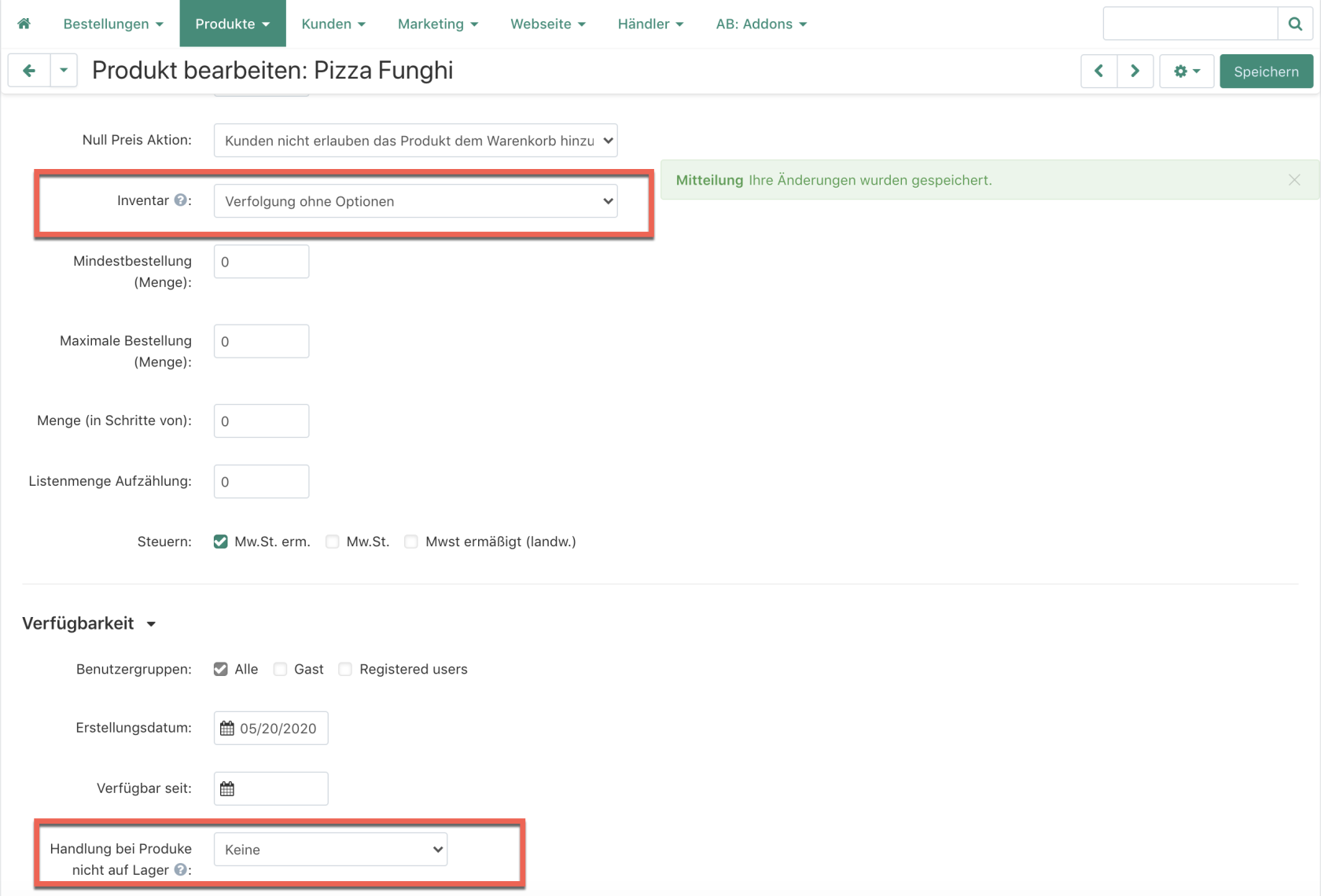Toggle the Alle user group checkbox
Screen dimensions: 1321x896
(x=221, y=669)
